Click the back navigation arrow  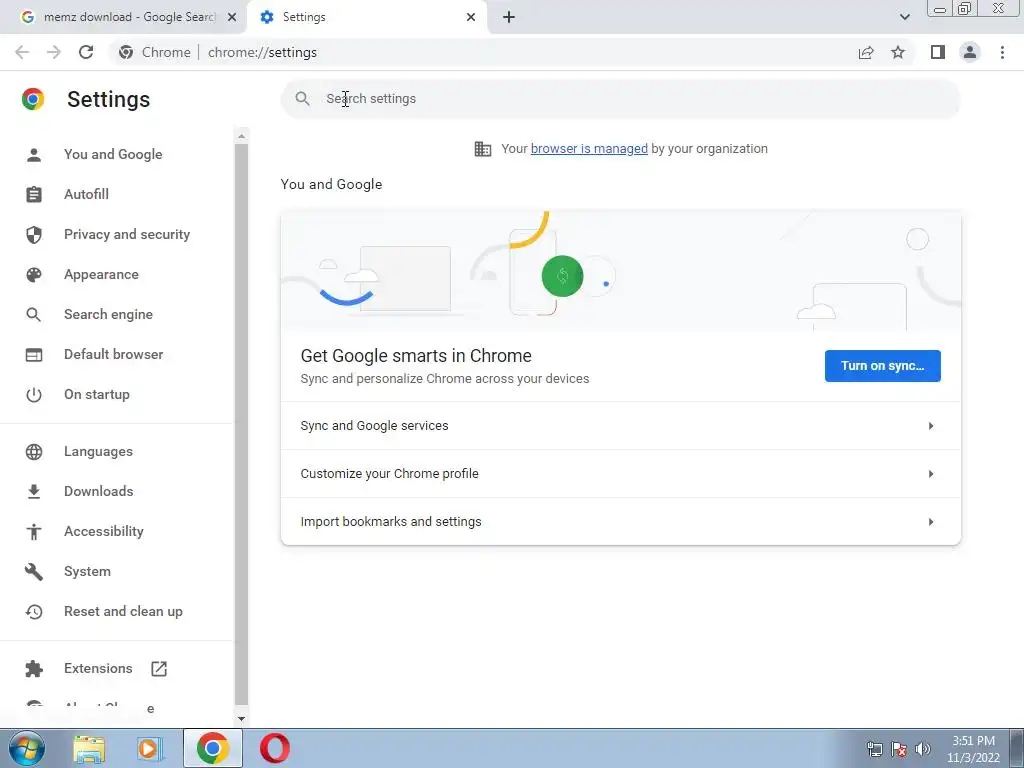pyautogui.click(x=22, y=52)
